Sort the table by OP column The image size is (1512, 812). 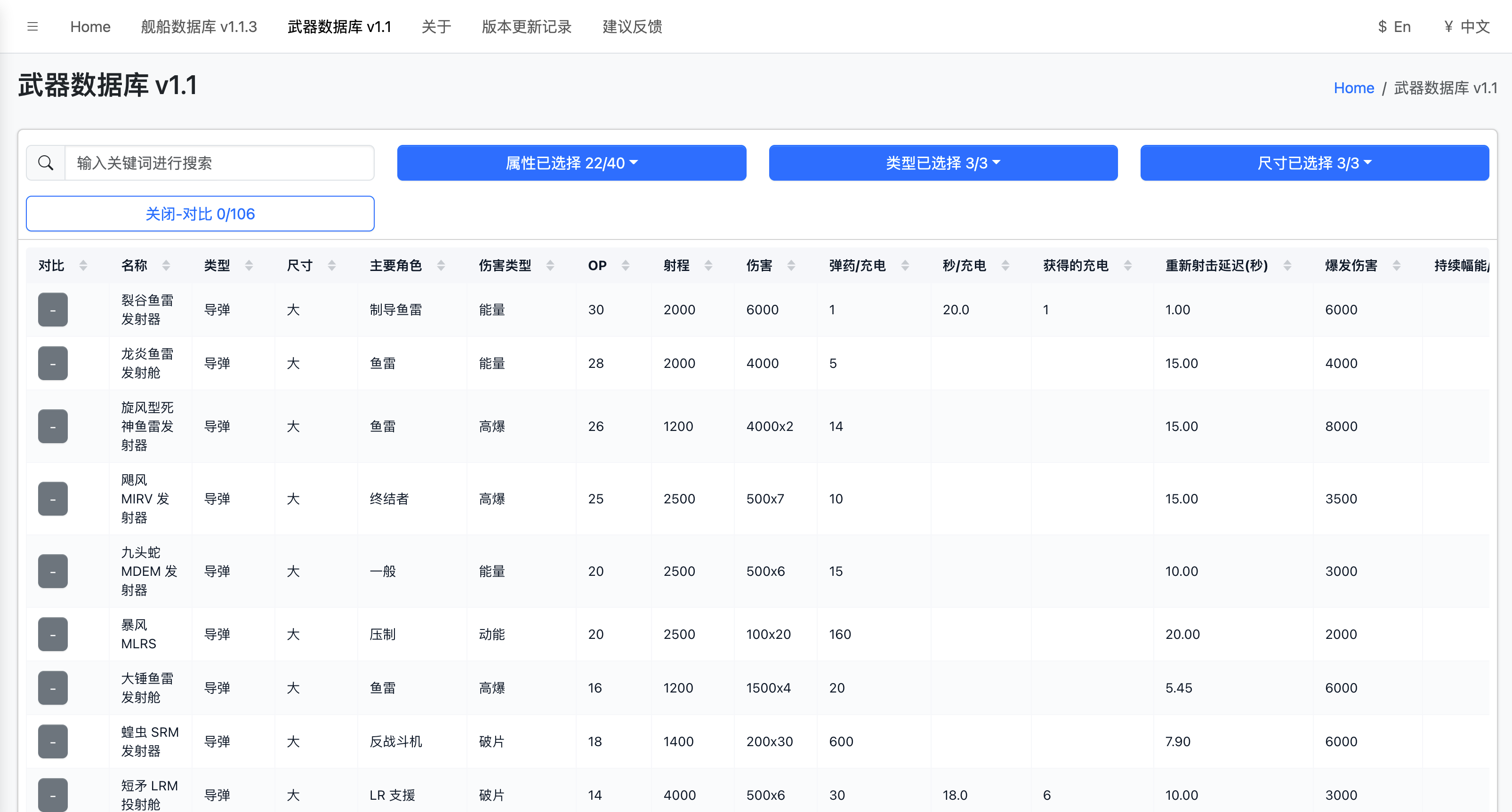click(x=626, y=265)
